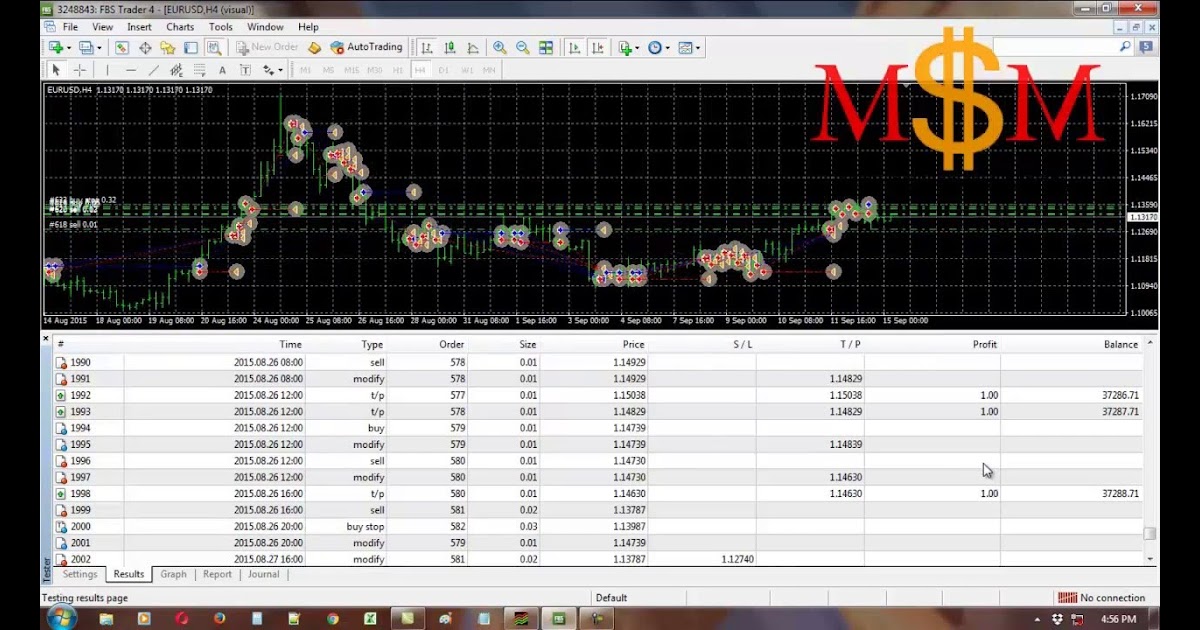Image resolution: width=1200 pixels, height=630 pixels.
Task: Switch to the Report tester tab
Action: (x=217, y=574)
